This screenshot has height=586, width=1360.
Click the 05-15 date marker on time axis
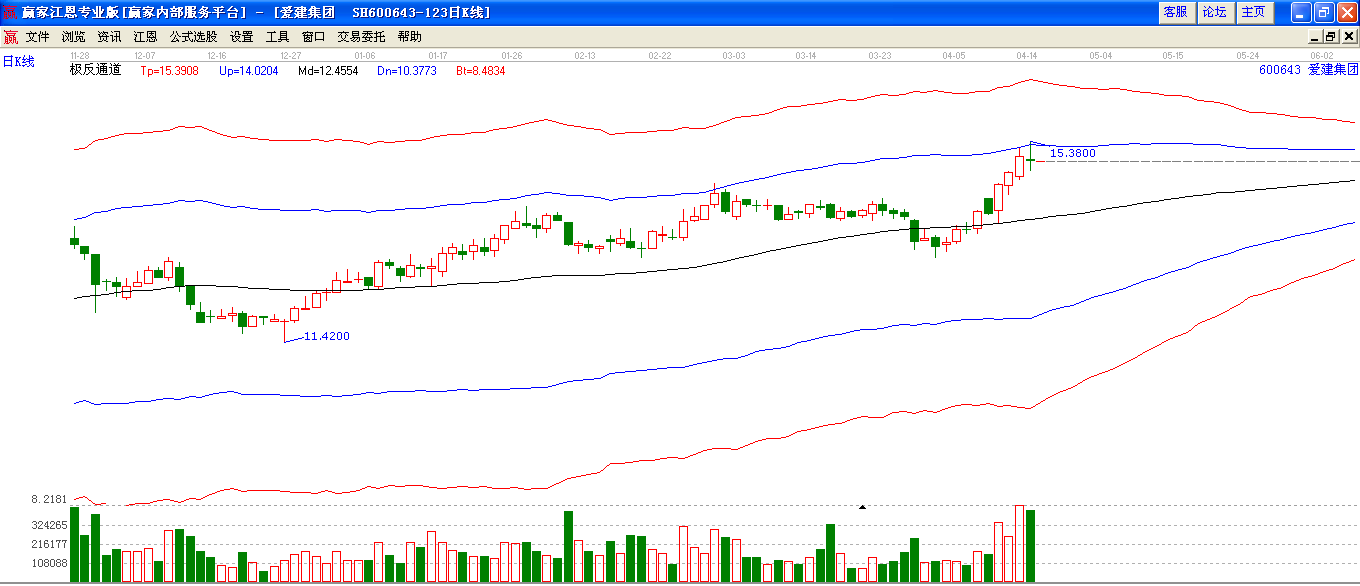[x=1173, y=56]
